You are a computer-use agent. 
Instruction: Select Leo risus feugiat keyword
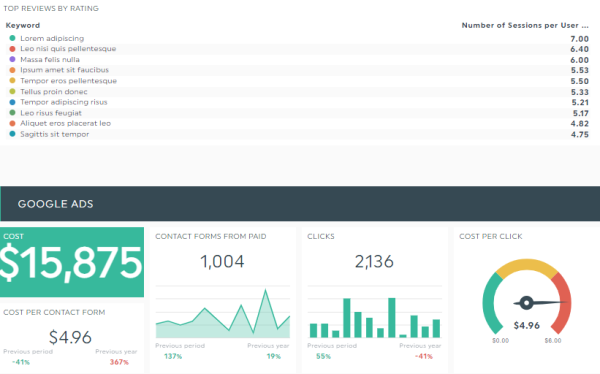coord(51,113)
